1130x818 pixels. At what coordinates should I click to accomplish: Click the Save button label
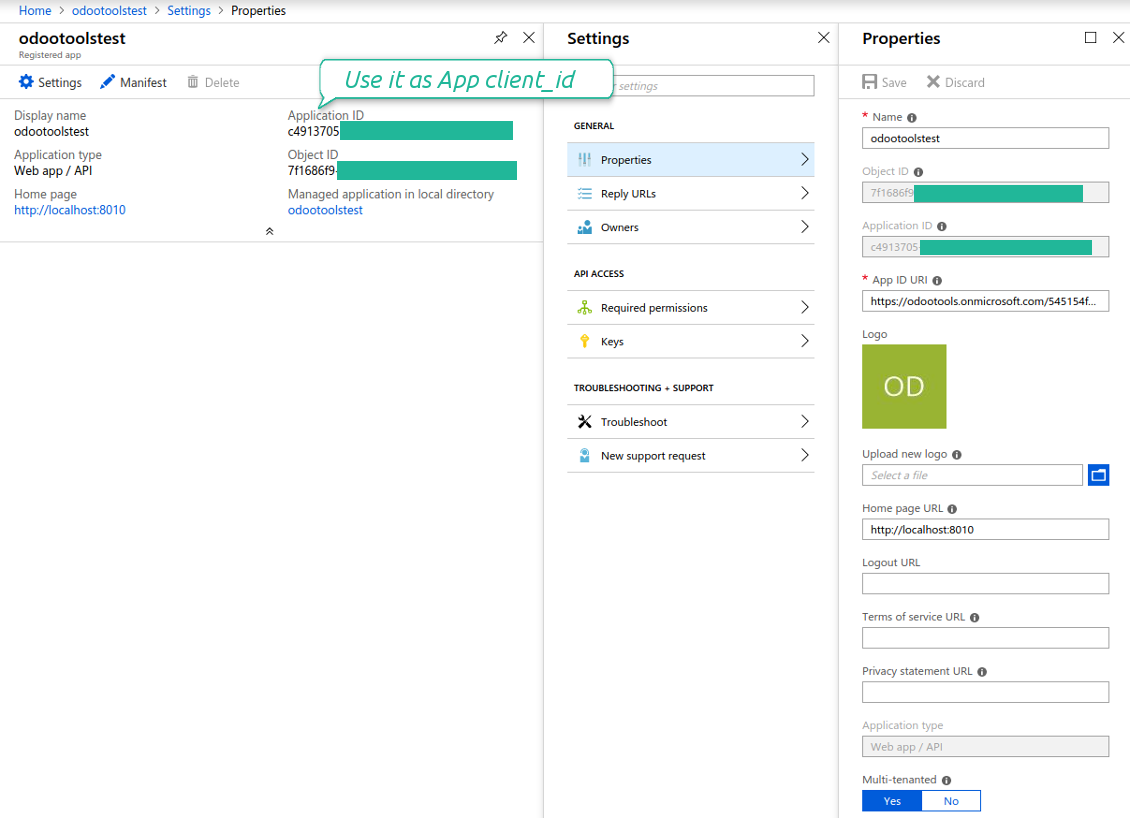coord(894,83)
